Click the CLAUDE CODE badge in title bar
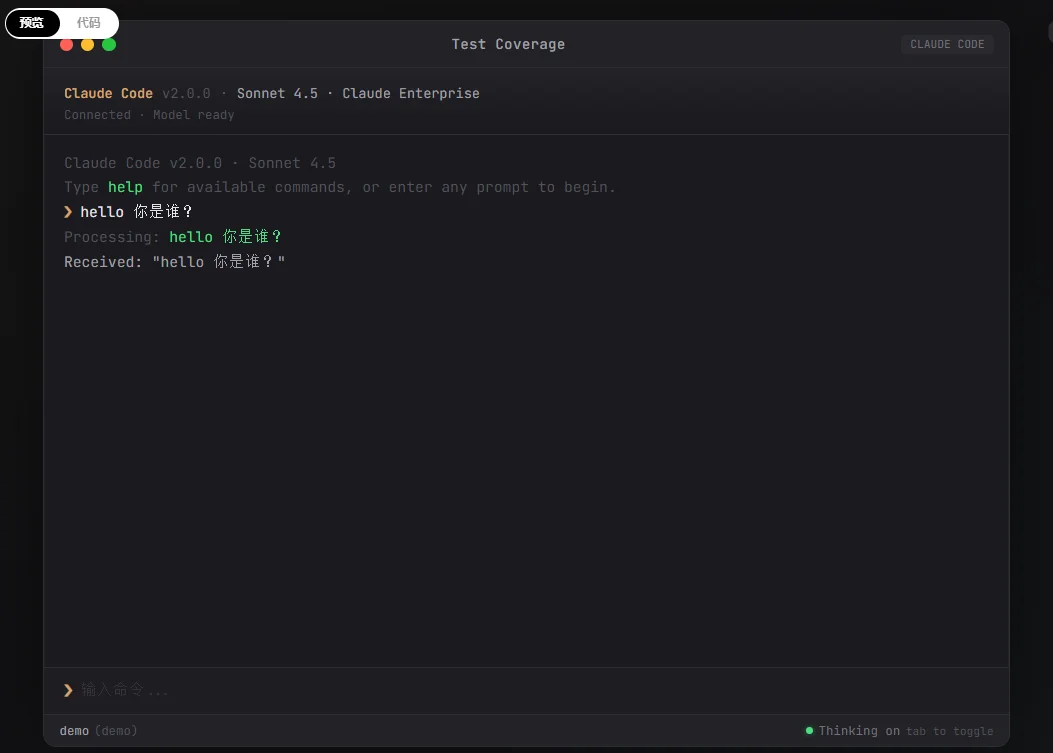Screen dimensions: 1053x753 point(946,44)
